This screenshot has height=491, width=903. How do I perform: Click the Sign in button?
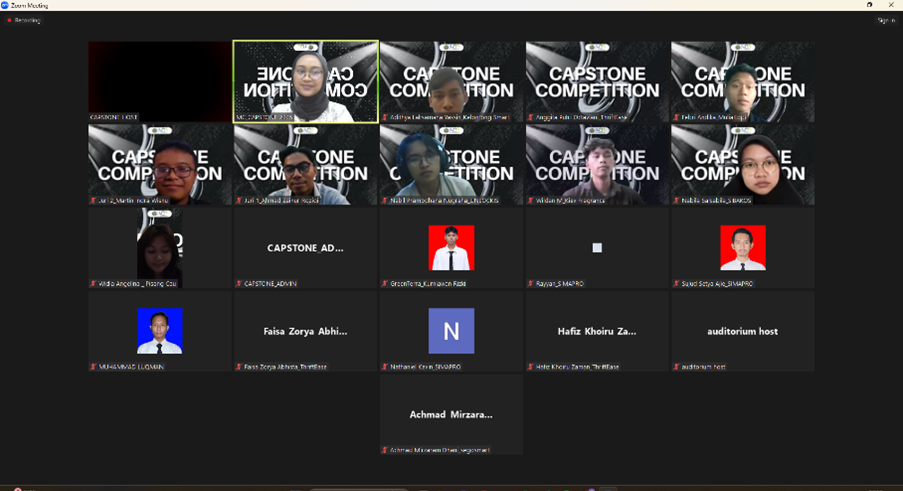[886, 20]
